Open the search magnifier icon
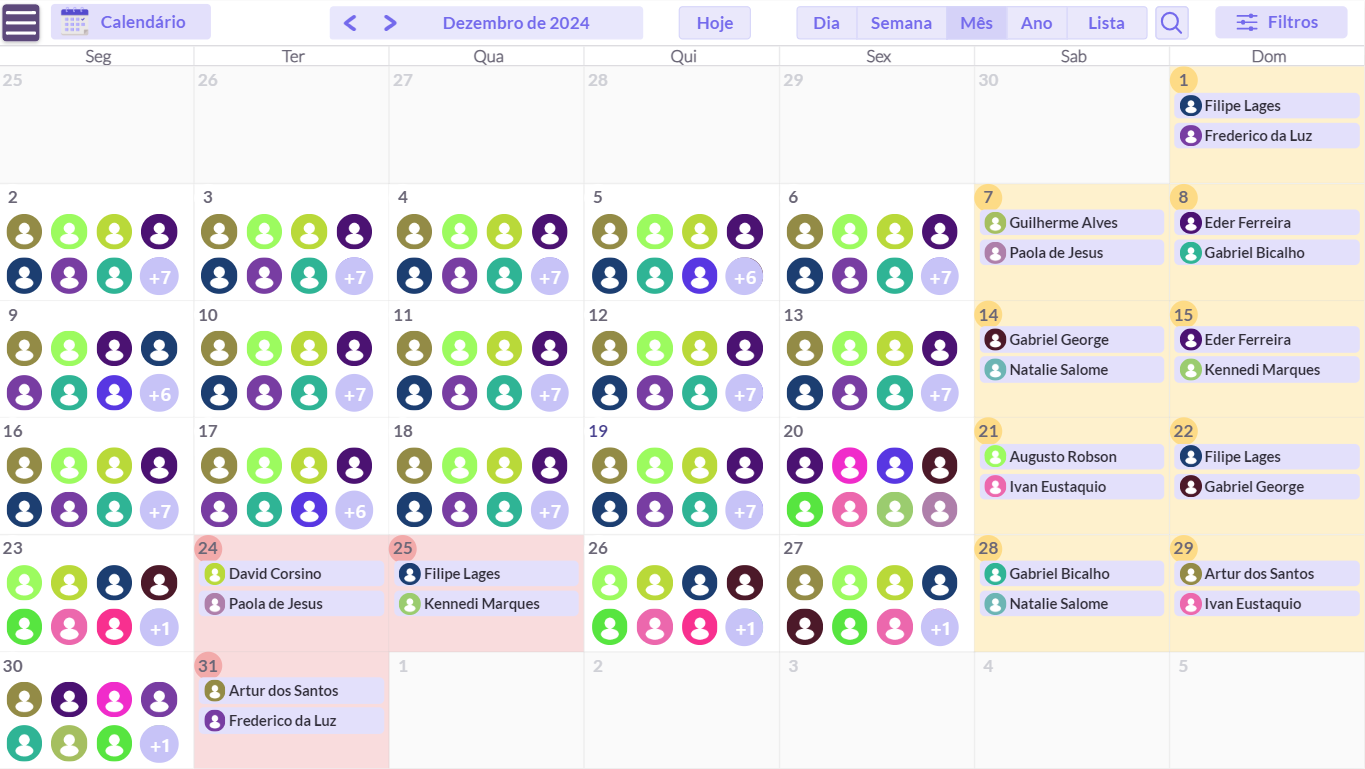This screenshot has width=1365, height=769. 1171,22
